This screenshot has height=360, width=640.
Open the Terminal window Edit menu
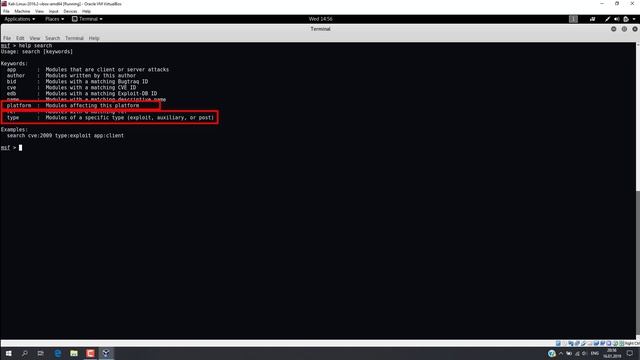pos(20,38)
